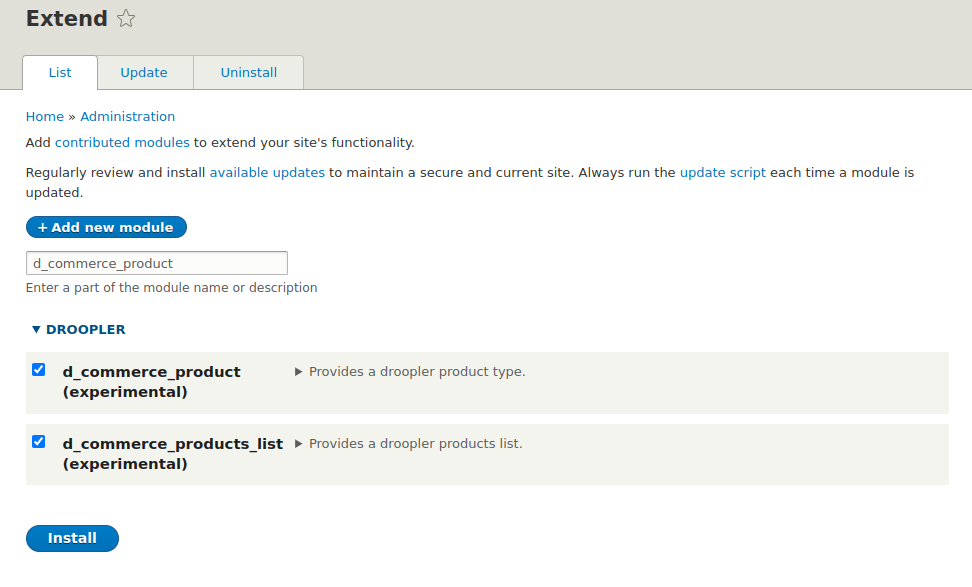Click the DROOPLER group heading text
The image size is (972, 587).
pyautogui.click(x=86, y=330)
